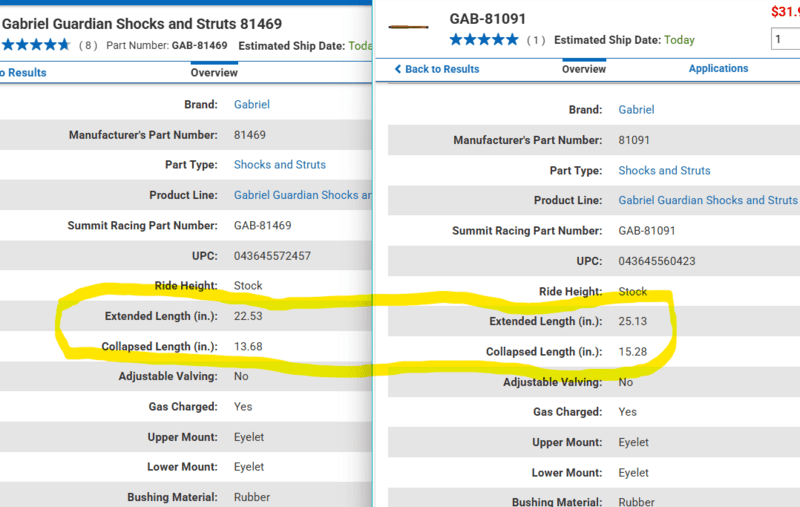Open the Gabriel brand link on the left page
This screenshot has height=507, width=800.
252,104
